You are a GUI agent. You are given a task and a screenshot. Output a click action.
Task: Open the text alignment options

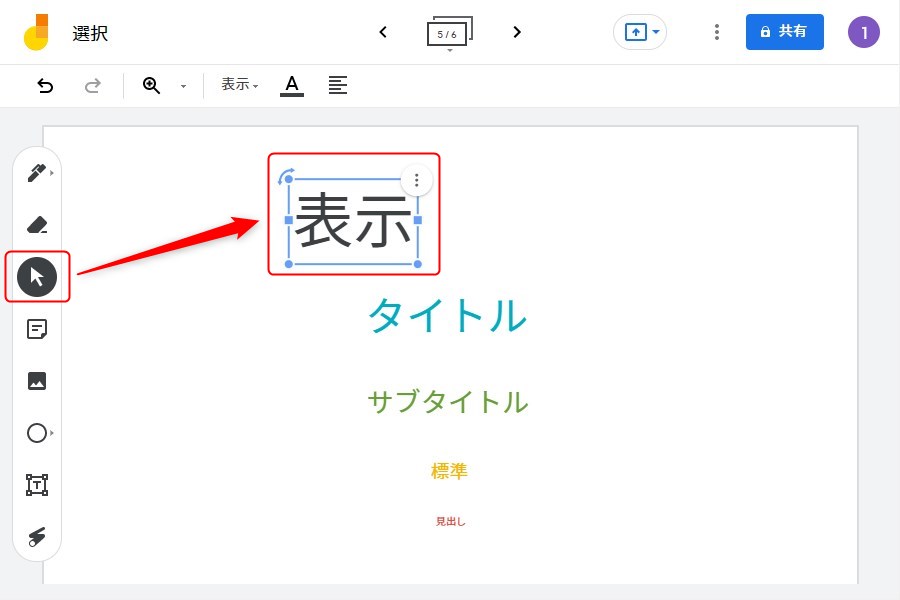[338, 86]
